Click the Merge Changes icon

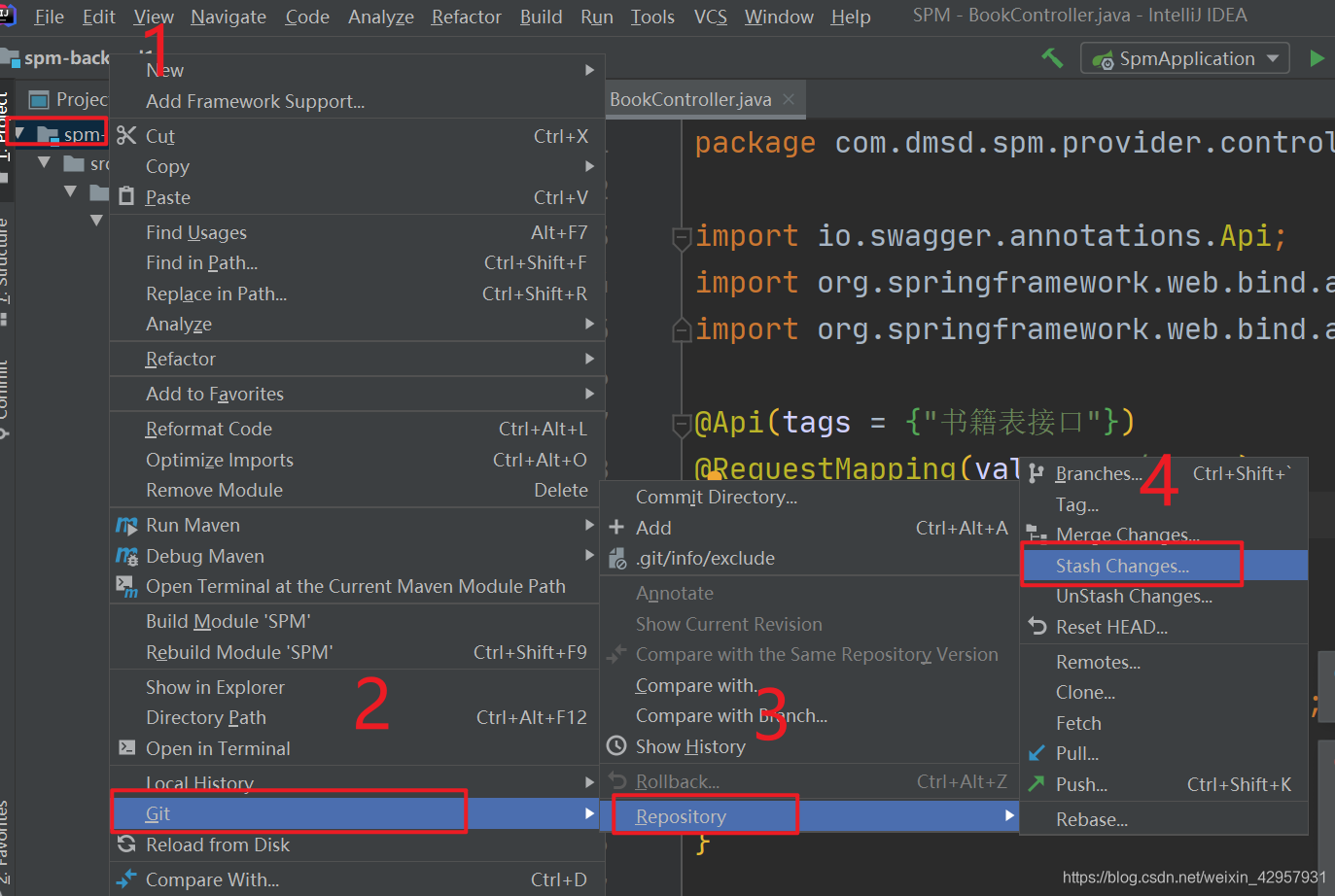(1036, 534)
